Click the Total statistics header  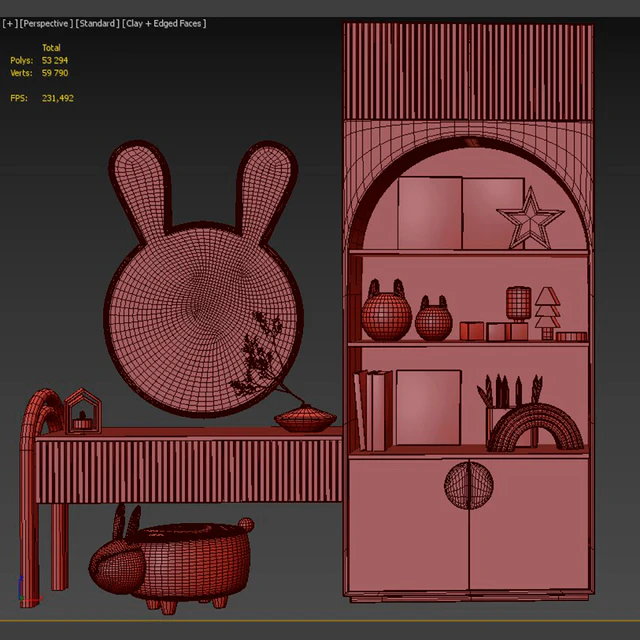[x=51, y=48]
